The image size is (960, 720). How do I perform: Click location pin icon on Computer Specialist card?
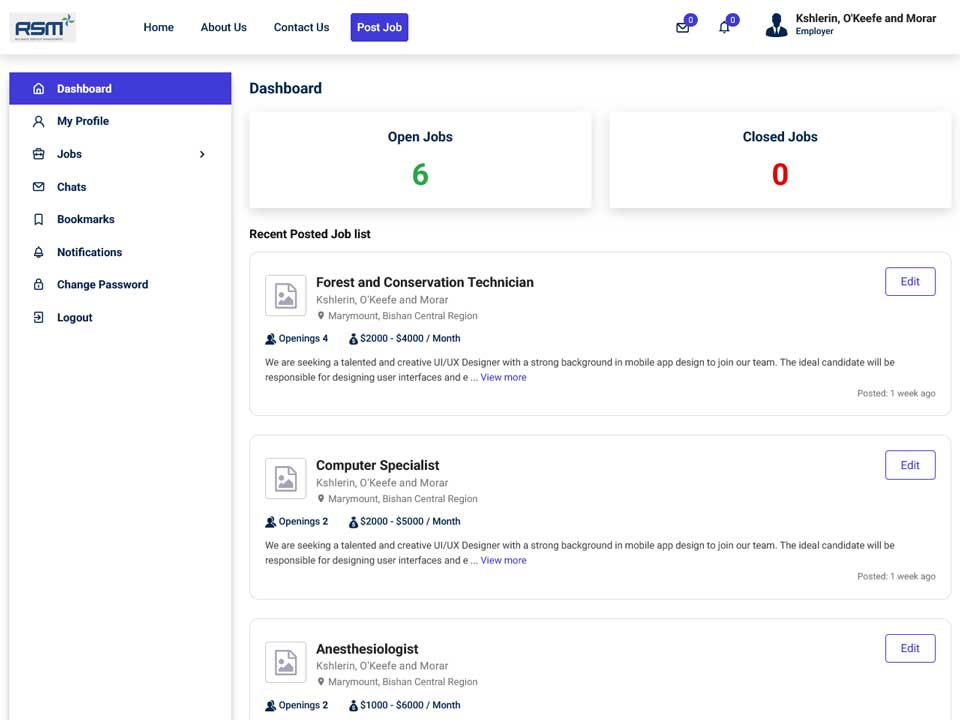click(x=321, y=499)
